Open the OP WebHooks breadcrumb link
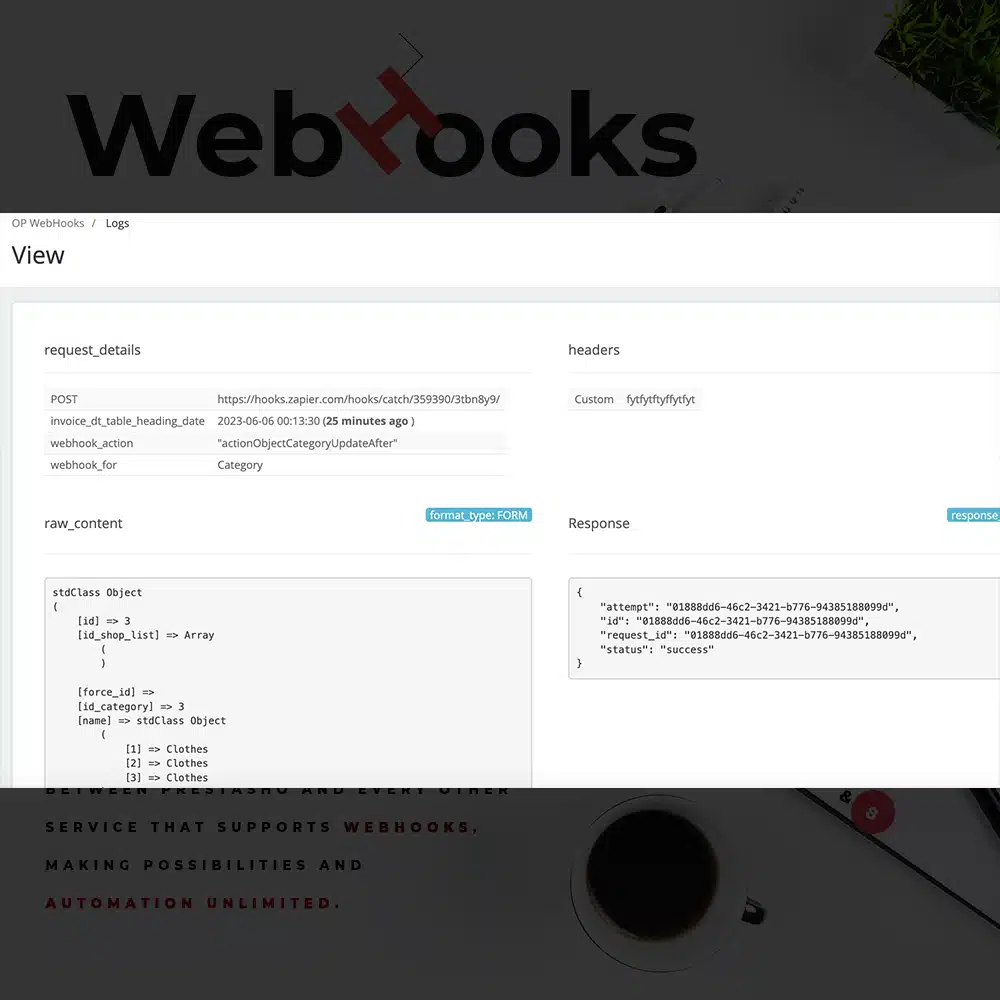This screenshot has height=1000, width=1000. tap(48, 223)
